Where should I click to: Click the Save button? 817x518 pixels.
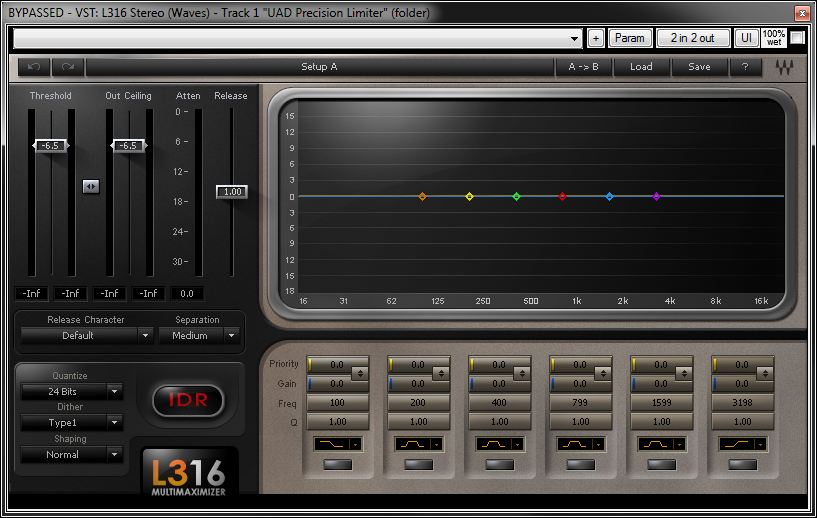pyautogui.click(x=699, y=67)
